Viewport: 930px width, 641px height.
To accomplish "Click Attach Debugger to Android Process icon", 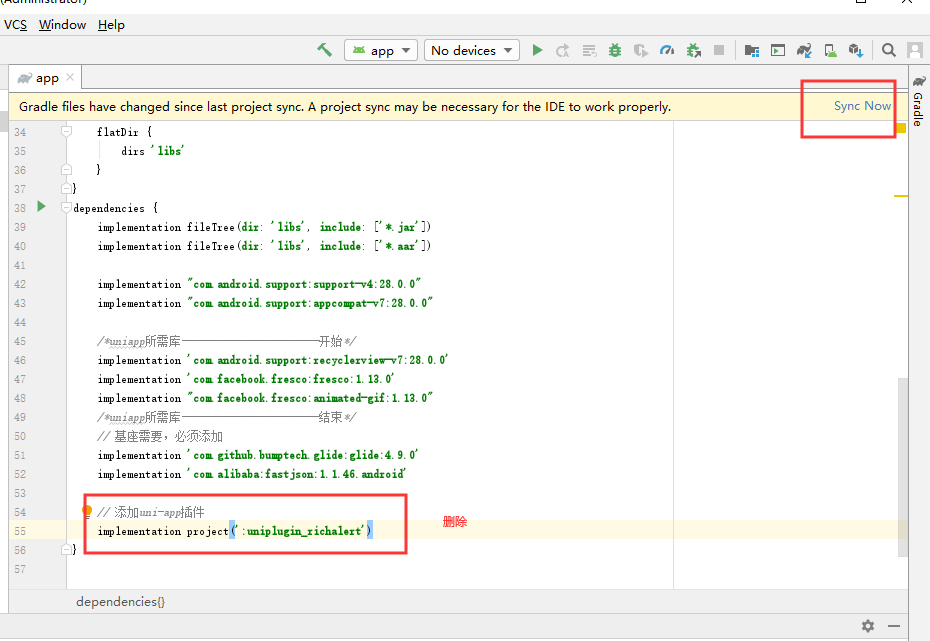I will point(693,50).
